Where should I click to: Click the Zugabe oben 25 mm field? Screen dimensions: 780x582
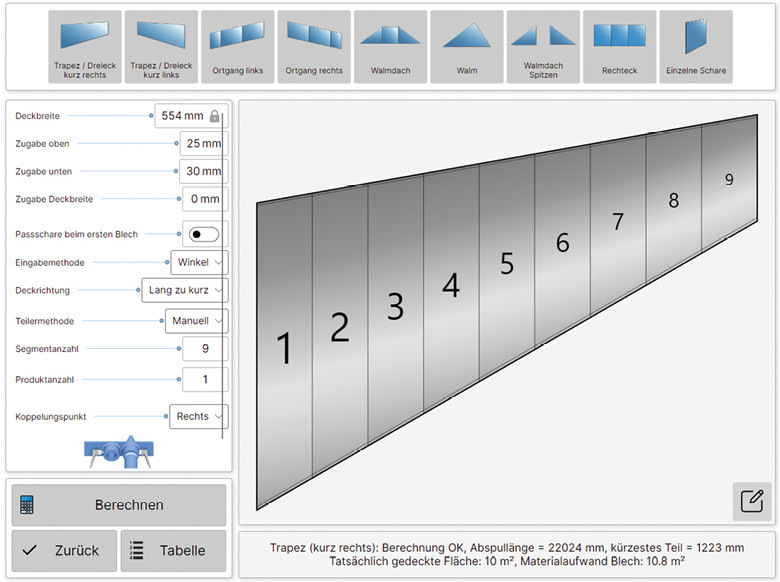point(204,143)
